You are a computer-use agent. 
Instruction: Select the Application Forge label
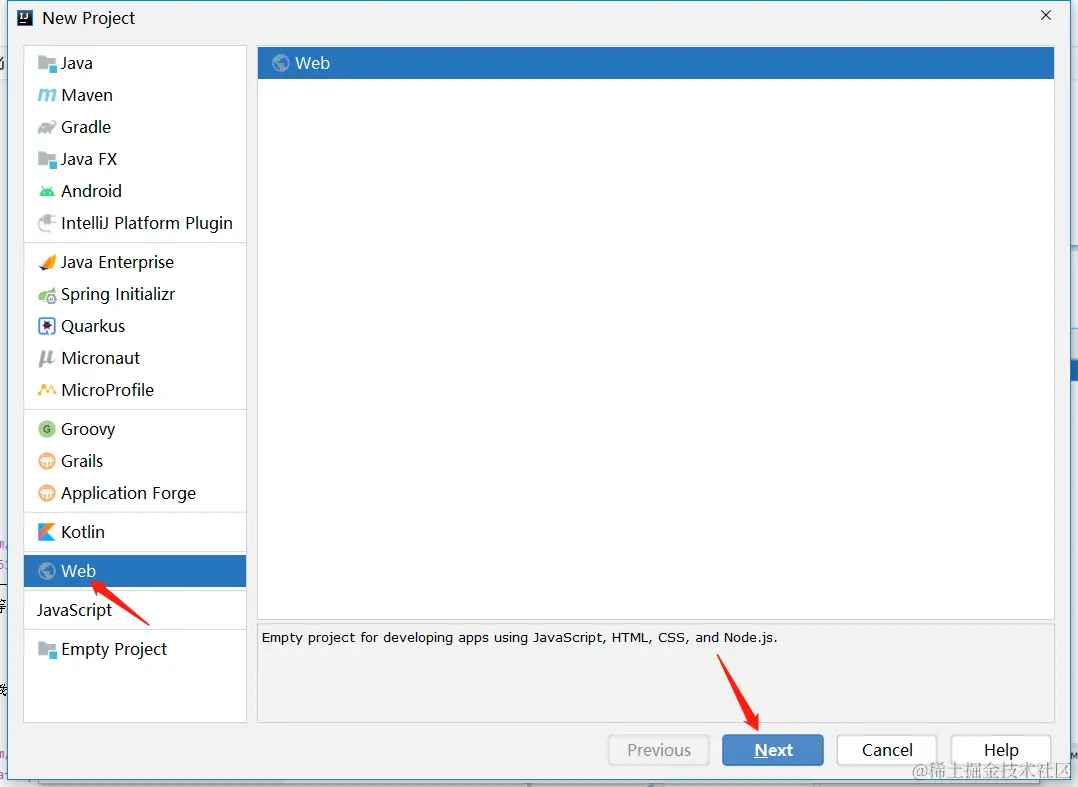pyautogui.click(x=129, y=494)
